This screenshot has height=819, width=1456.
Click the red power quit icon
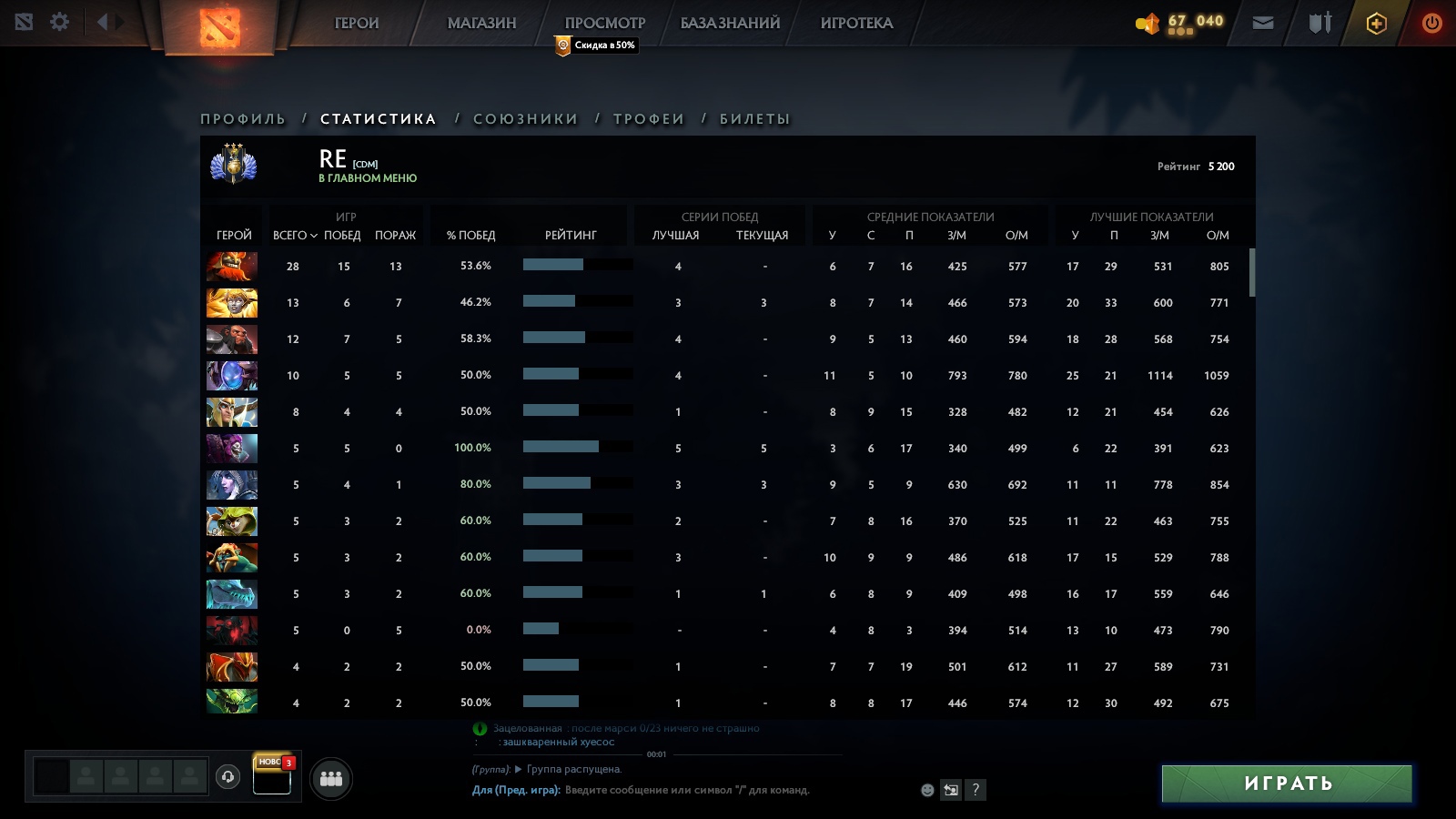(x=1431, y=23)
